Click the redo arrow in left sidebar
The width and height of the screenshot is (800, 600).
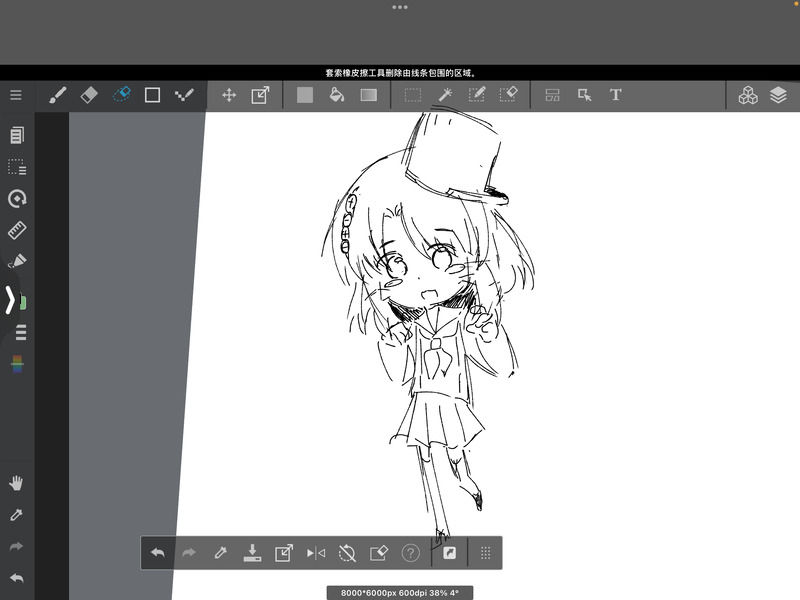pyautogui.click(x=16, y=546)
